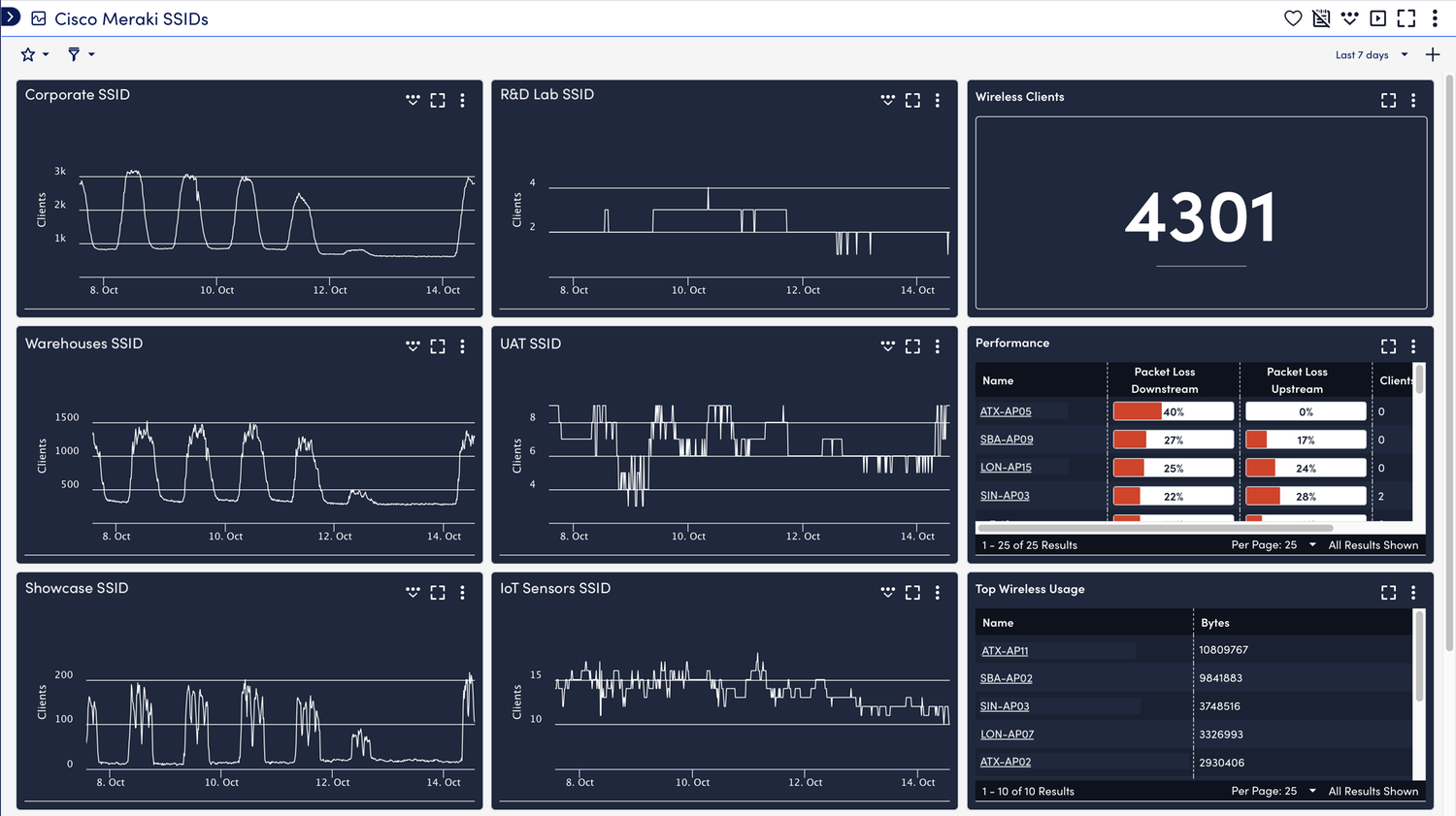Add a new tile using the plus icon
The width and height of the screenshot is (1456, 816).
[x=1433, y=54]
